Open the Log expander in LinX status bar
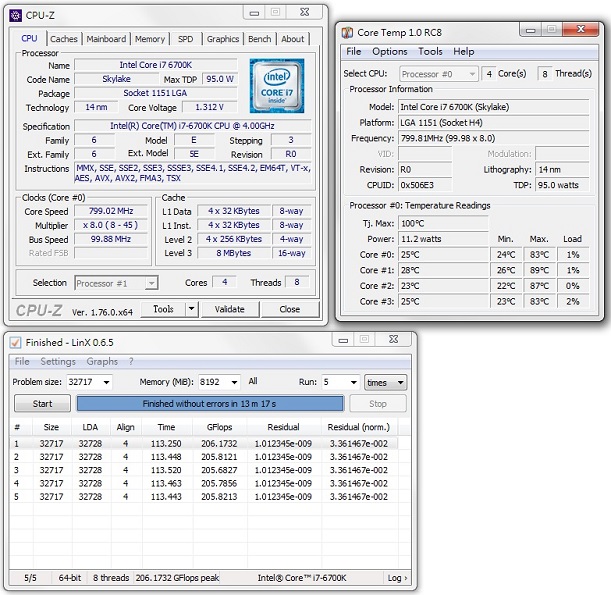The width and height of the screenshot is (611, 595). pyautogui.click(x=397, y=578)
